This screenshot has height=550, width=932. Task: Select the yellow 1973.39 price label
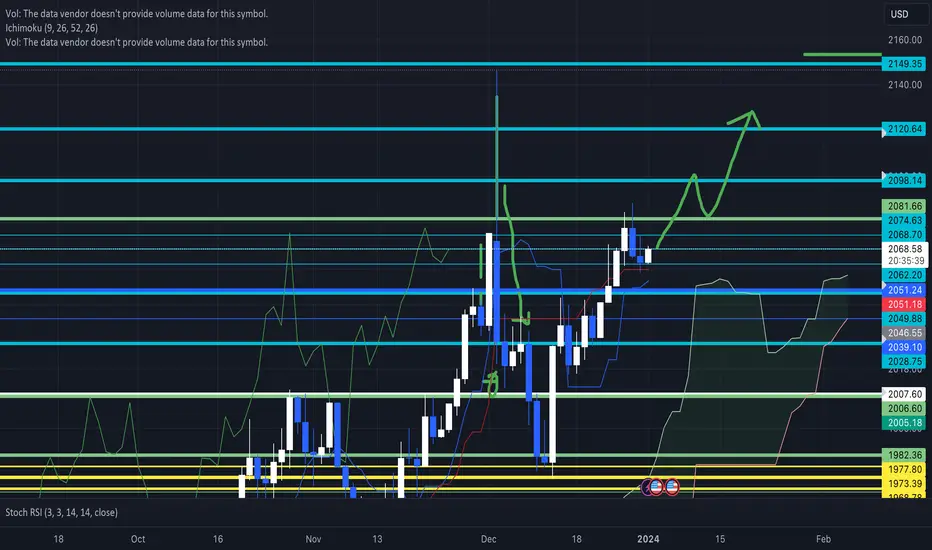(x=903, y=484)
